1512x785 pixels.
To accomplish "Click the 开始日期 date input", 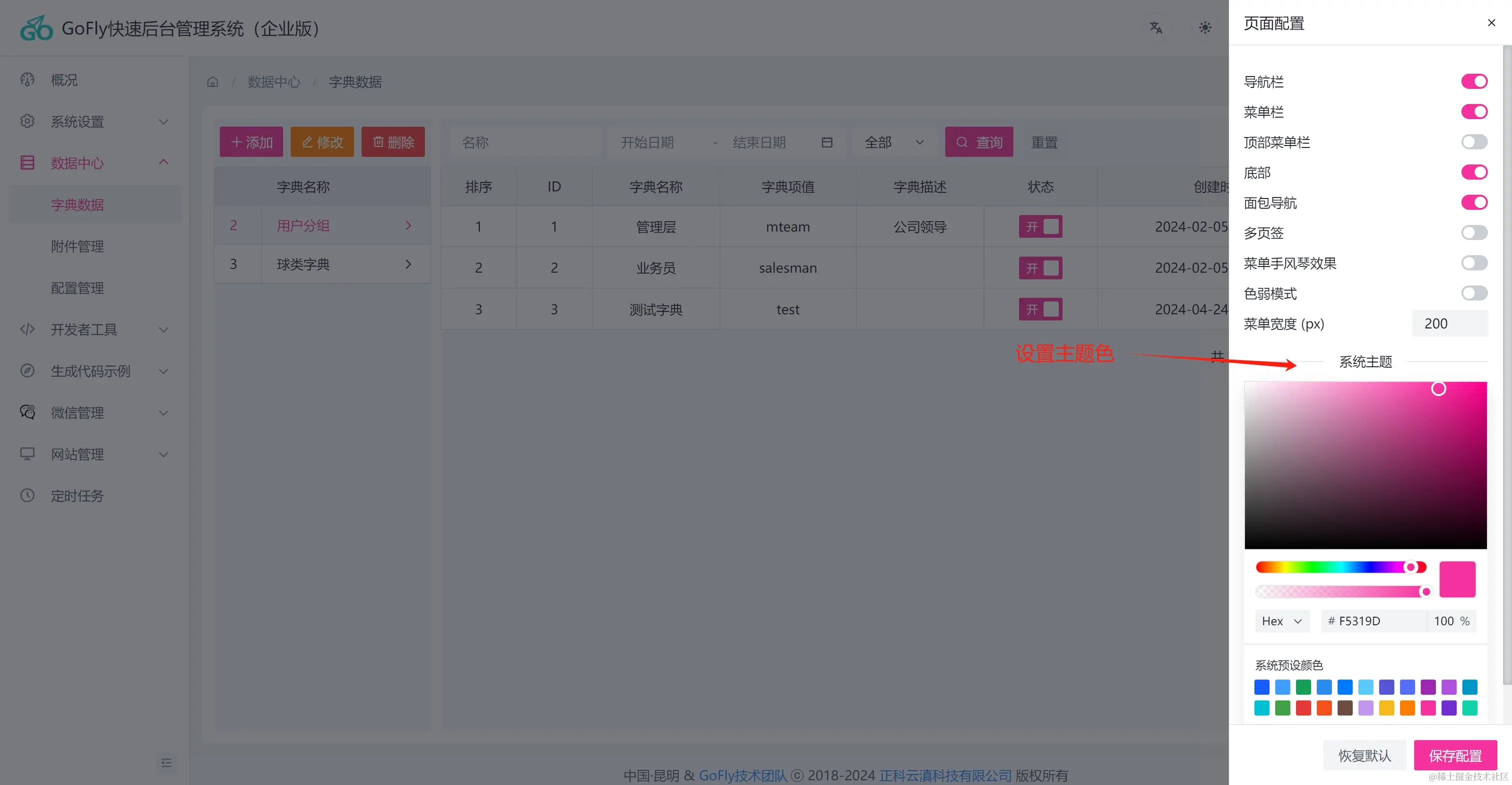I will coord(660,142).
